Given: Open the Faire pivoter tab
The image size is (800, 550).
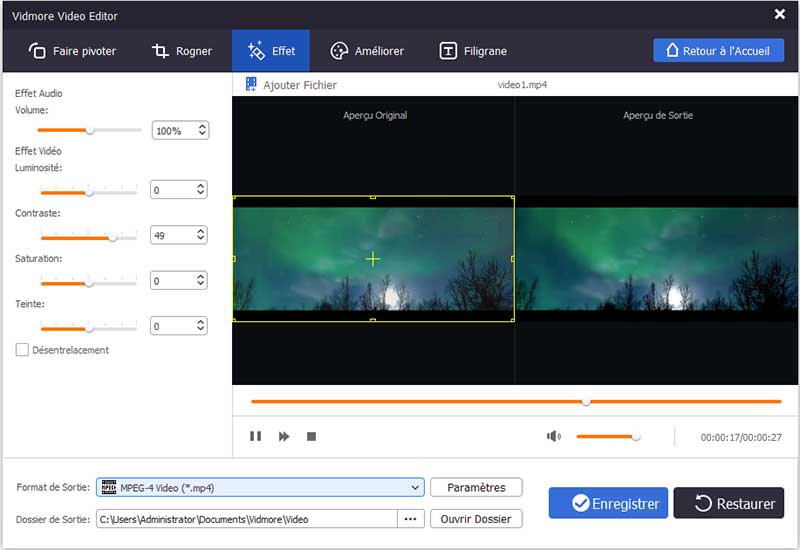Looking at the screenshot, I should click(74, 51).
